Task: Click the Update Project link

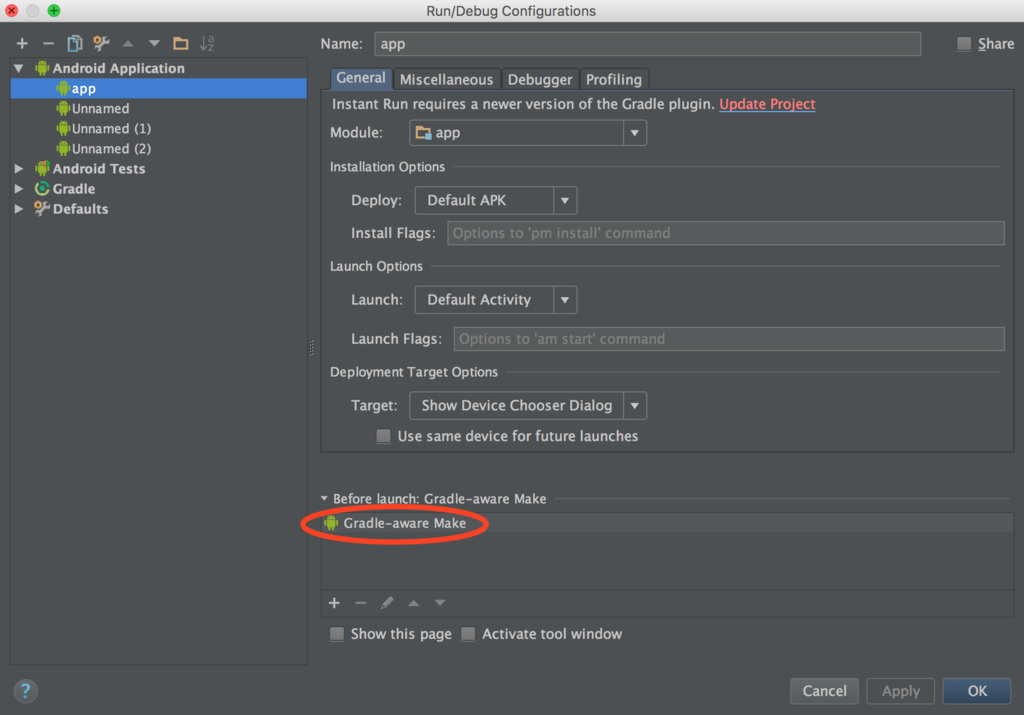Action: [x=767, y=104]
